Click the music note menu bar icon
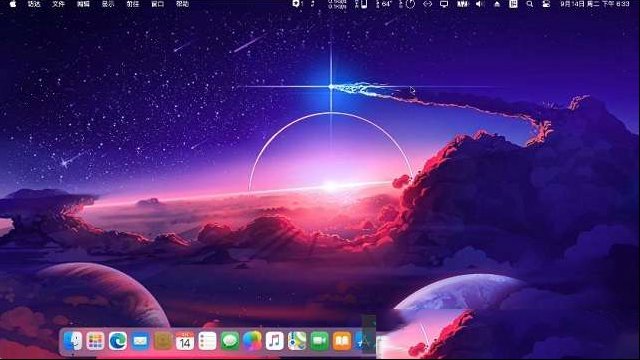Viewport: 640px width, 360px height. coord(313,4)
